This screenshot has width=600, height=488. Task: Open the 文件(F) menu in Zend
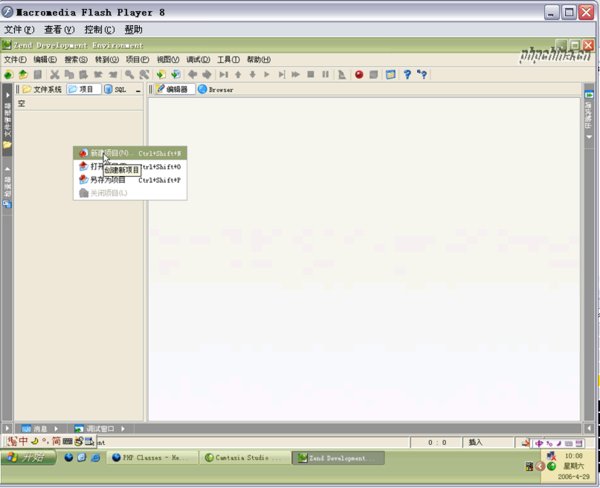(x=15, y=59)
